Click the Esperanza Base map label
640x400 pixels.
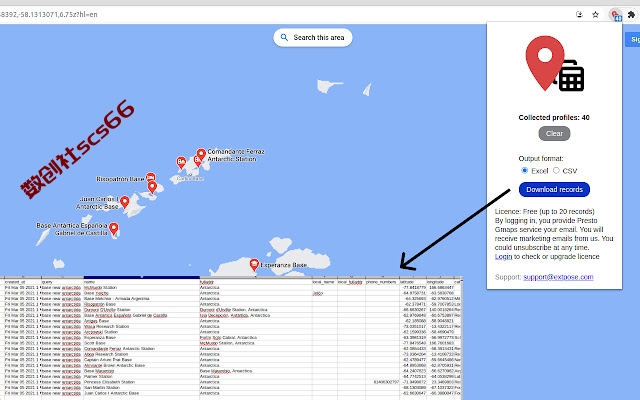coord(283,265)
